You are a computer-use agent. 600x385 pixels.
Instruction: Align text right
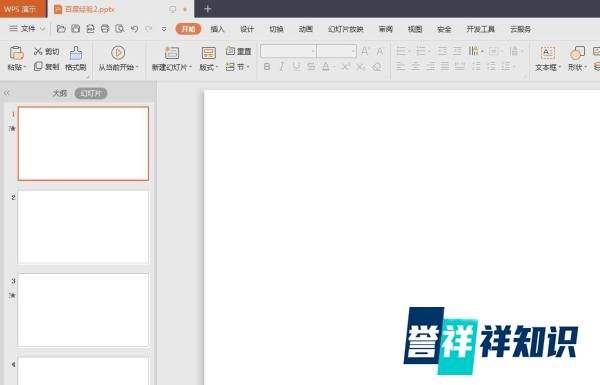click(430, 67)
